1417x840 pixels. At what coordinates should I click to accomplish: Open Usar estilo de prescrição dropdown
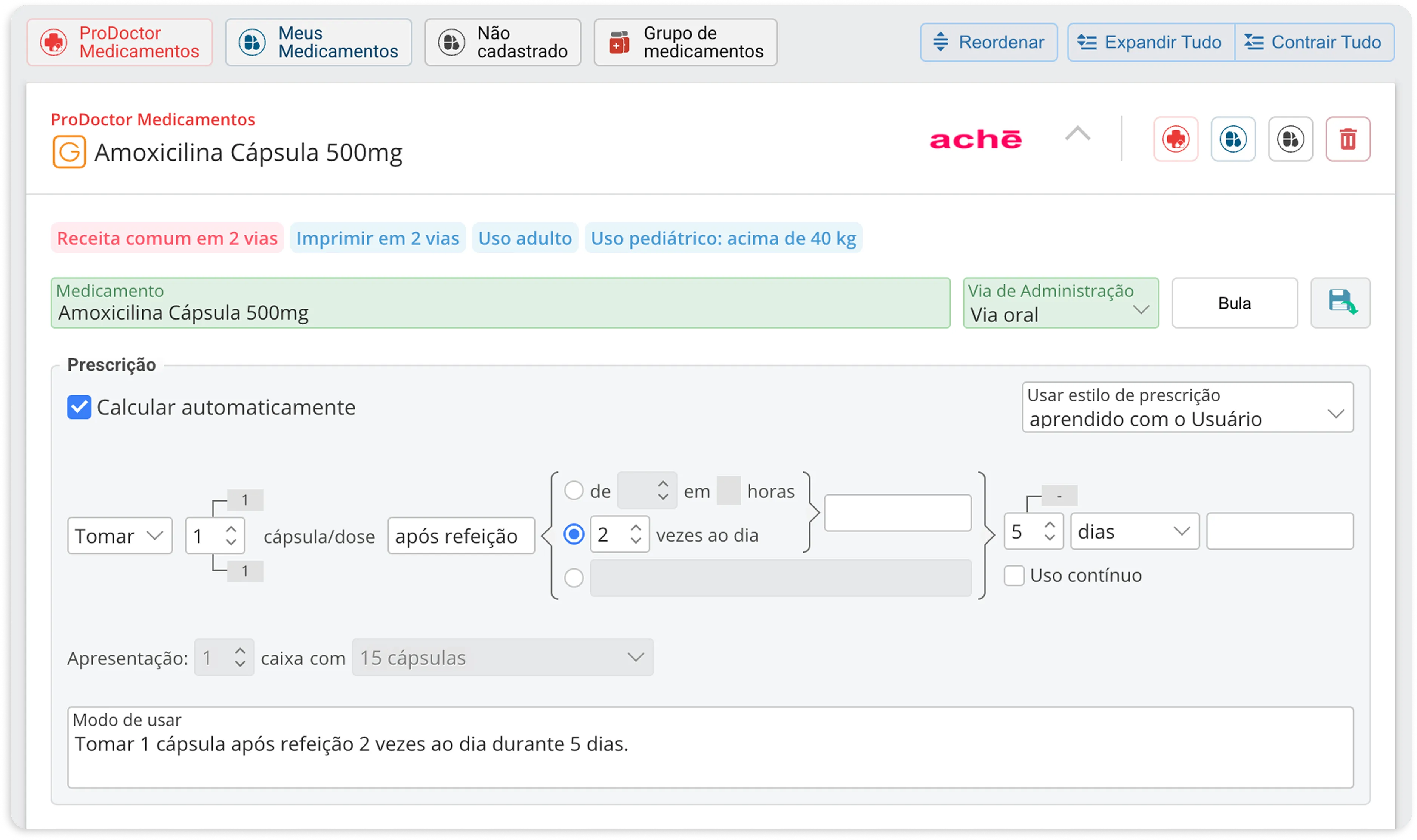[x=1187, y=408]
